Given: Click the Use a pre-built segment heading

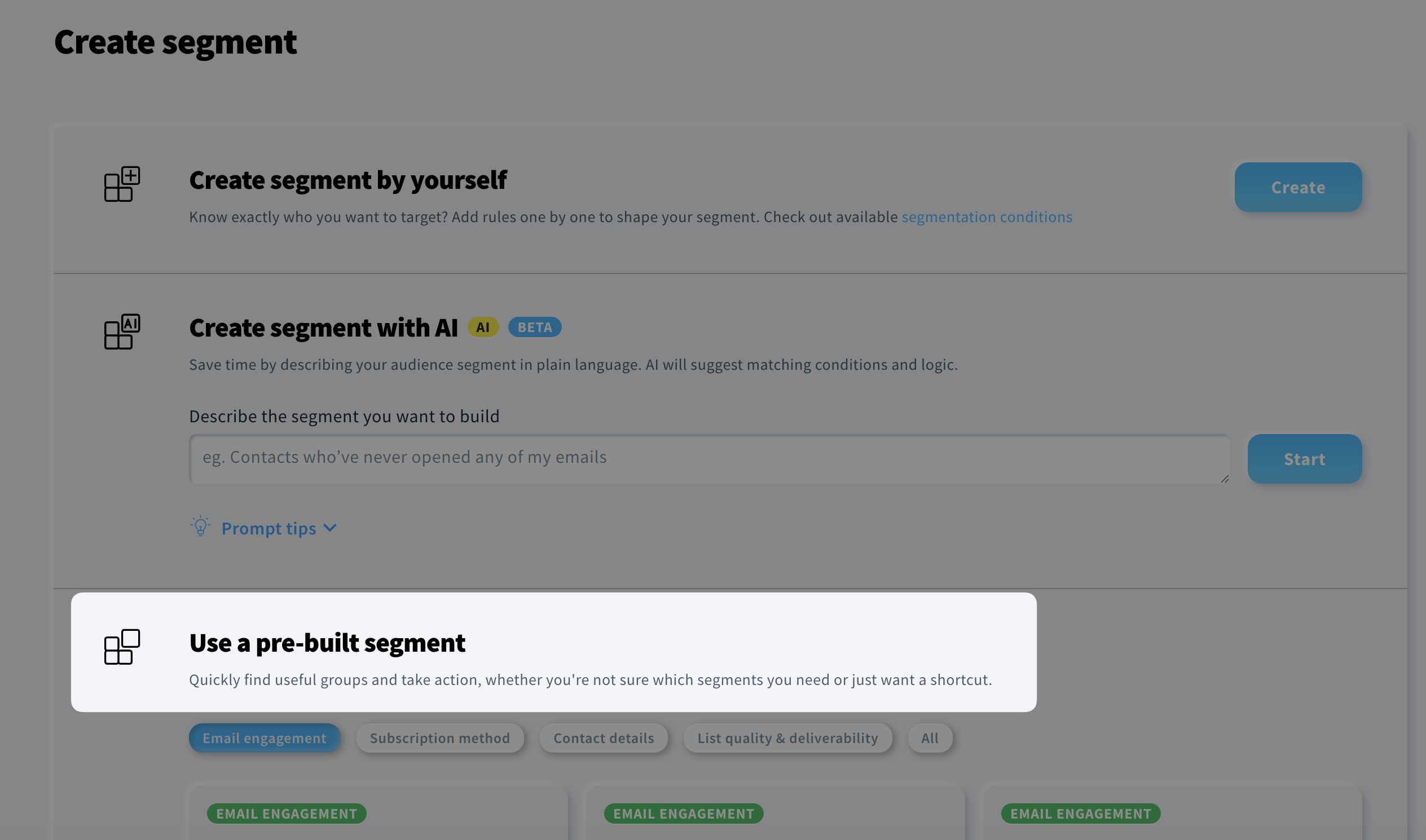Looking at the screenshot, I should pyautogui.click(x=327, y=643).
